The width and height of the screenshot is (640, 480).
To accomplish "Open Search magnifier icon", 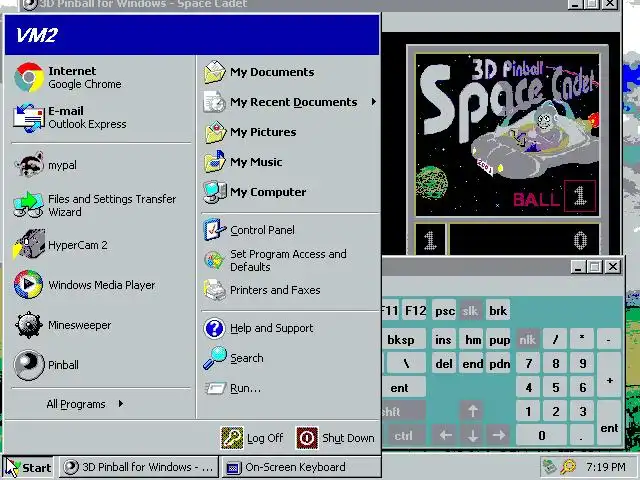I will coord(215,358).
